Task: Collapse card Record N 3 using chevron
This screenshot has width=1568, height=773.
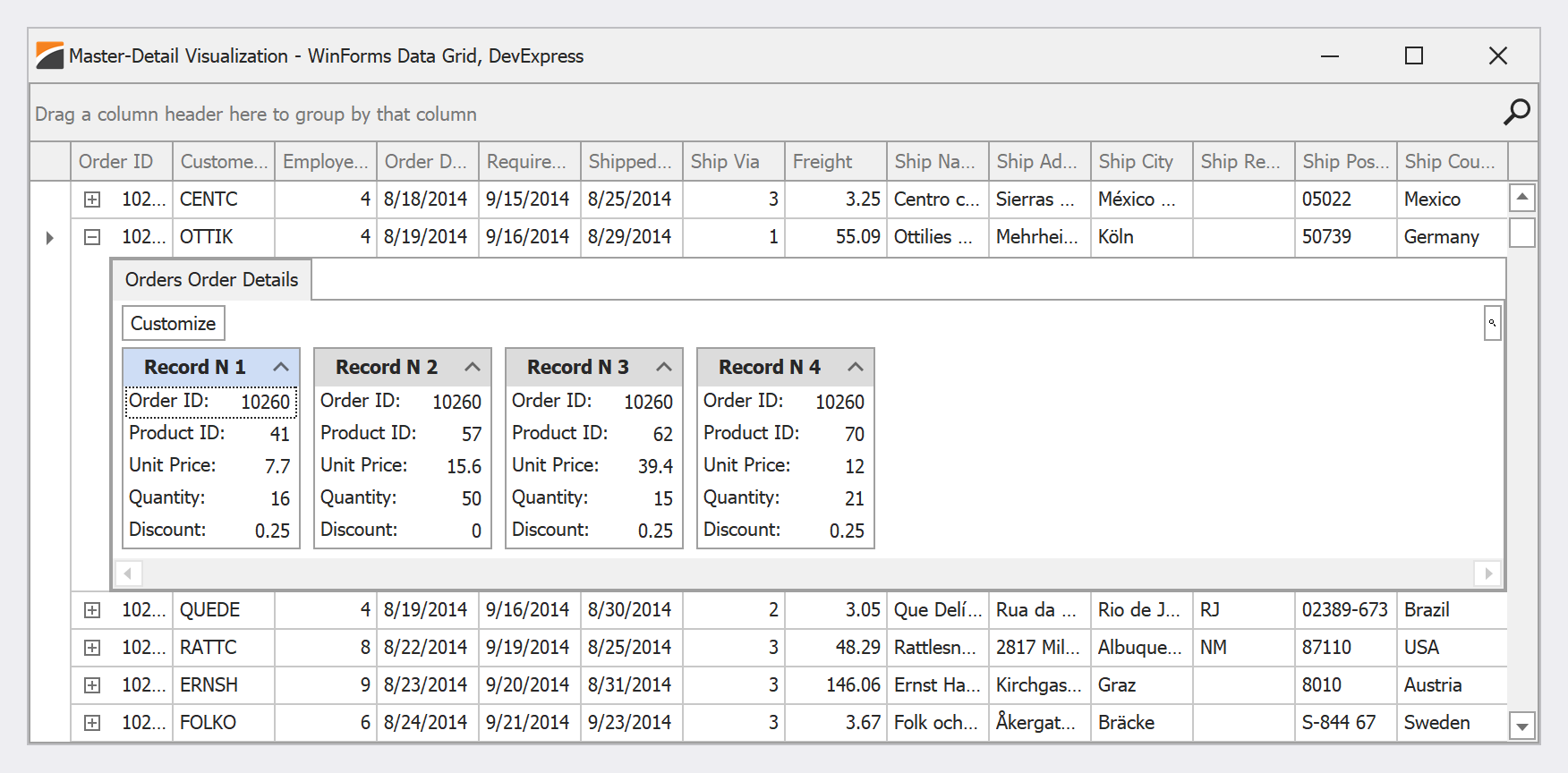Action: tap(664, 367)
